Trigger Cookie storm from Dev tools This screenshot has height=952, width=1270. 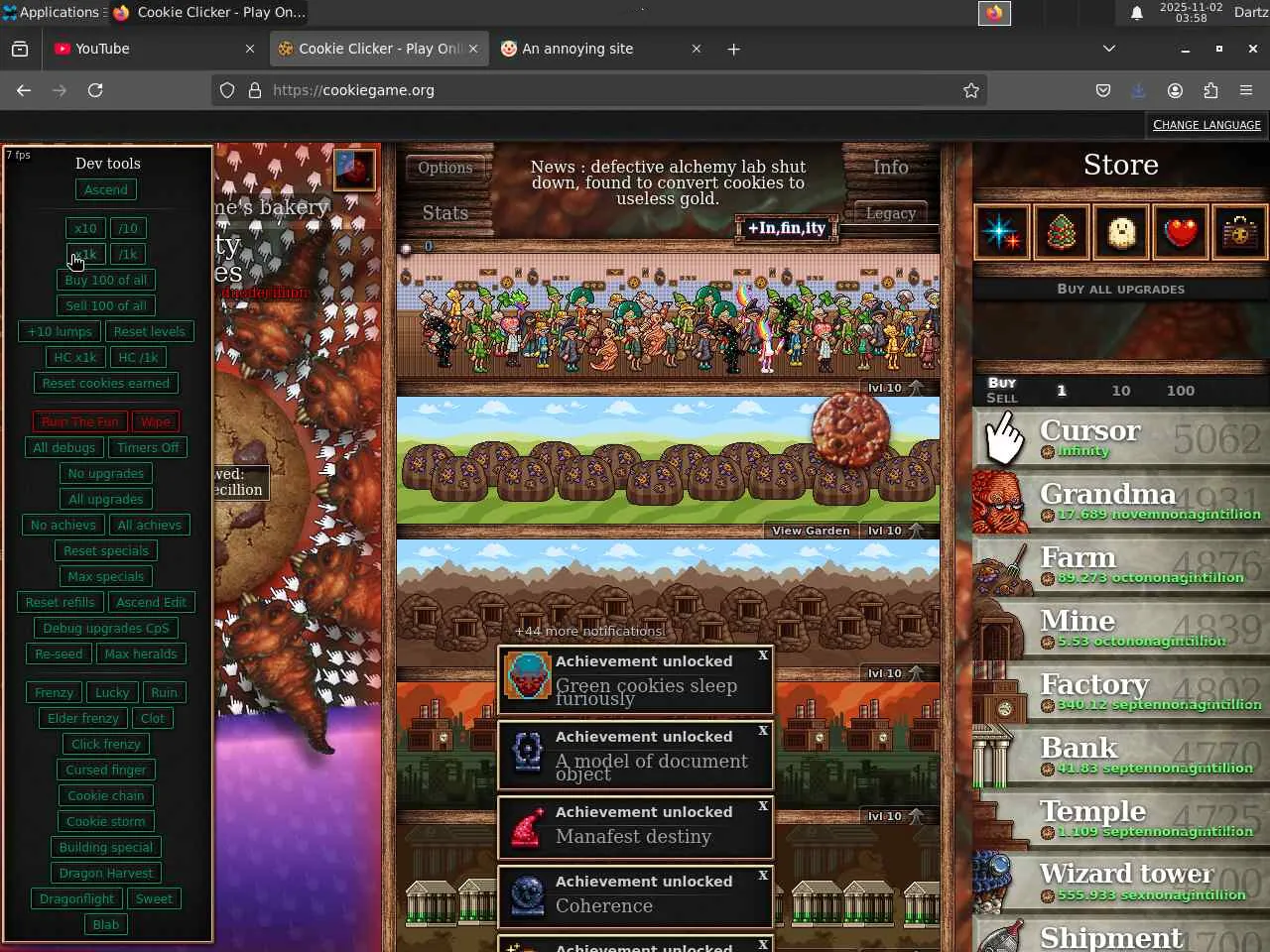click(x=106, y=821)
